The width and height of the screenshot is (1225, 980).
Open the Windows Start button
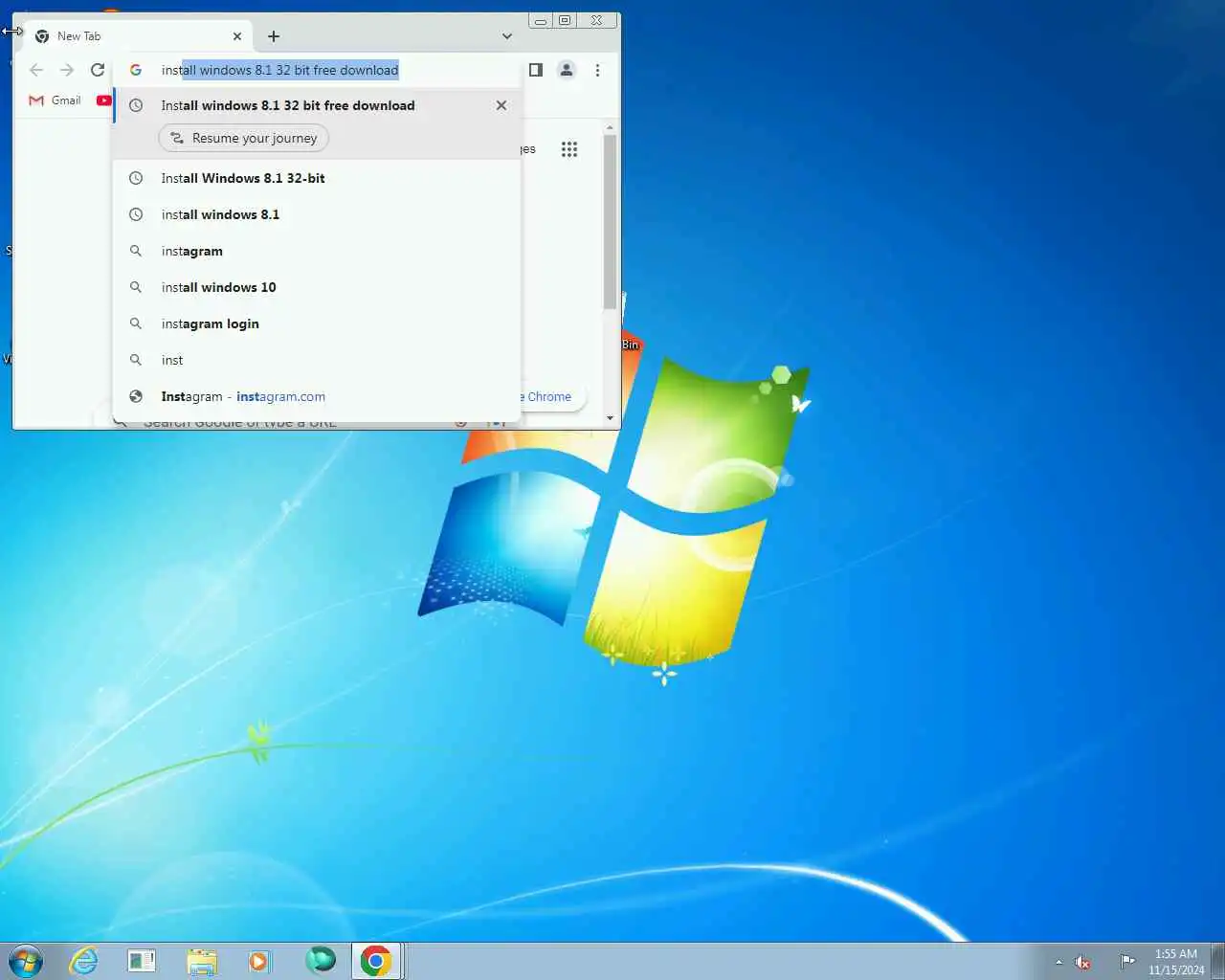(26, 961)
